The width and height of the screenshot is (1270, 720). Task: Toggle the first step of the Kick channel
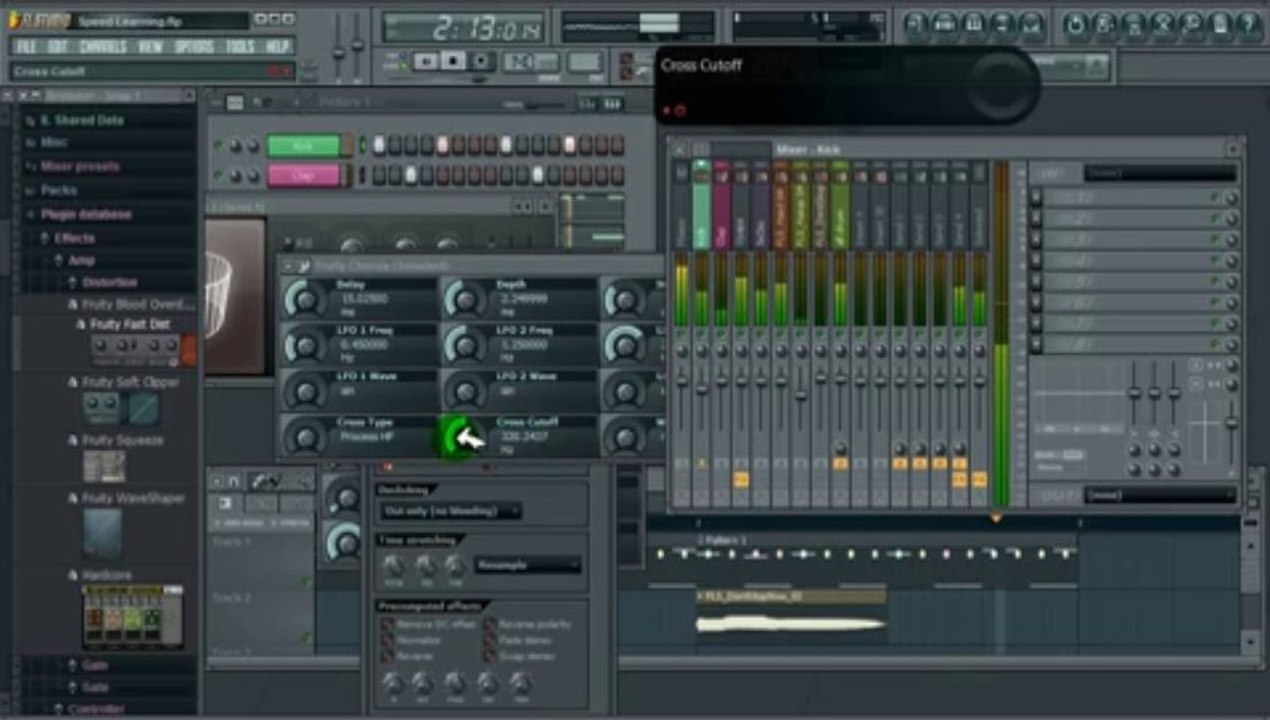pos(379,145)
